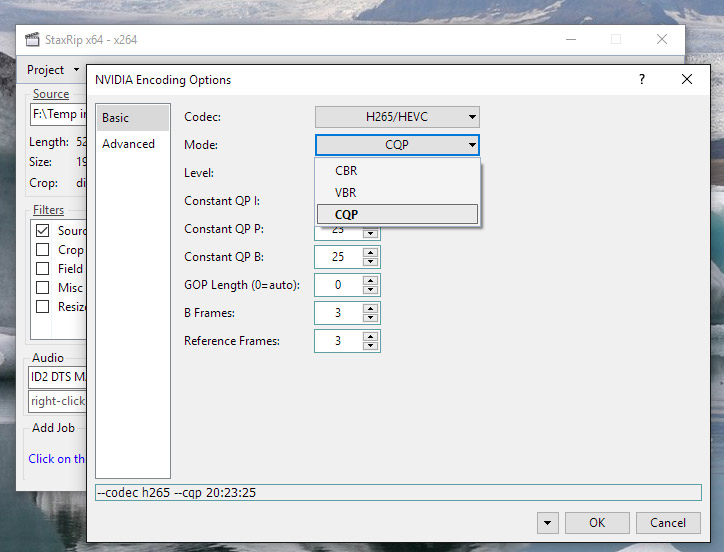Collapse the Mode CQP dropdown
Viewport: 724px width, 552px height.
pyautogui.click(x=397, y=145)
